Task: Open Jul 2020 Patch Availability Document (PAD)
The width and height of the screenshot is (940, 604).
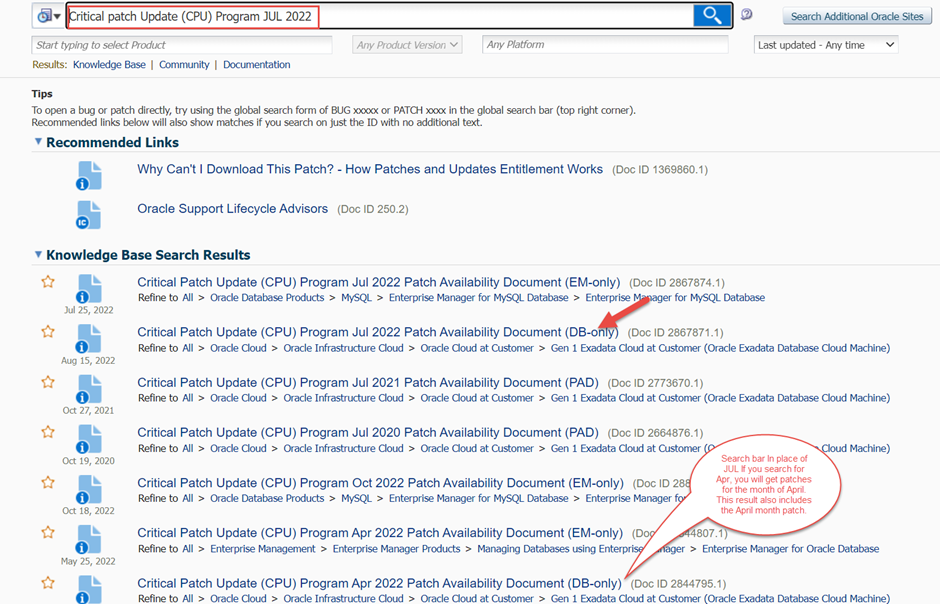Action: tap(368, 432)
